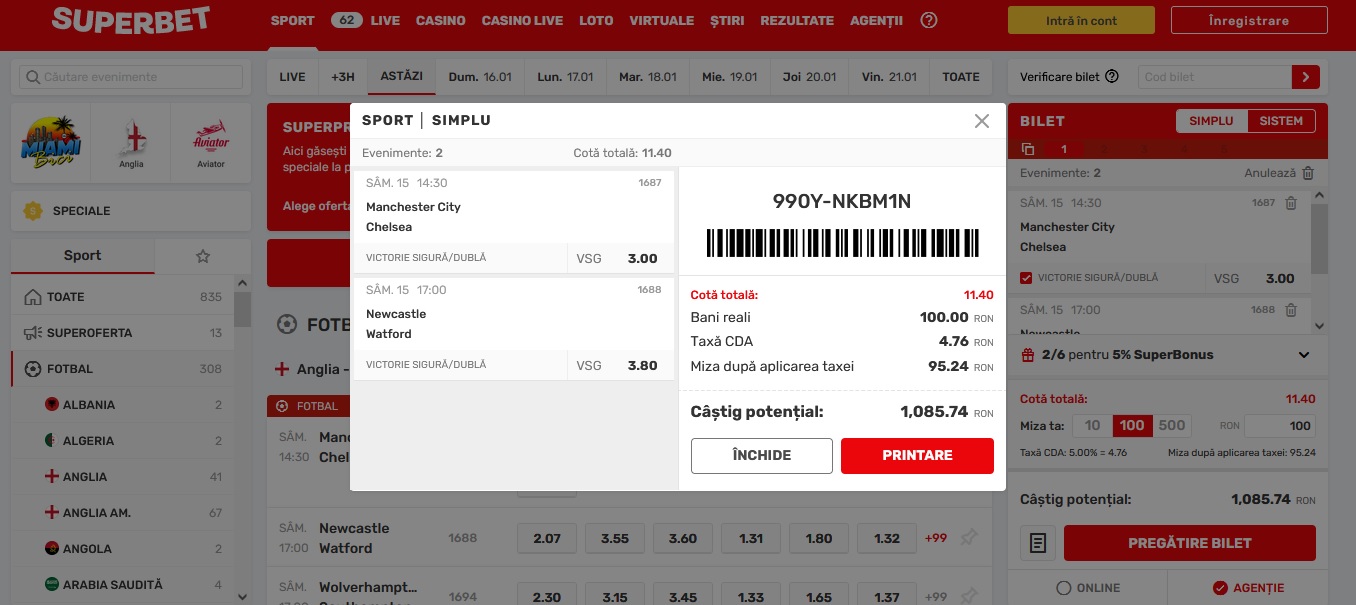The image size is (1356, 605).
Task: Click the Căutare evenimente search field
Action: tap(131, 77)
